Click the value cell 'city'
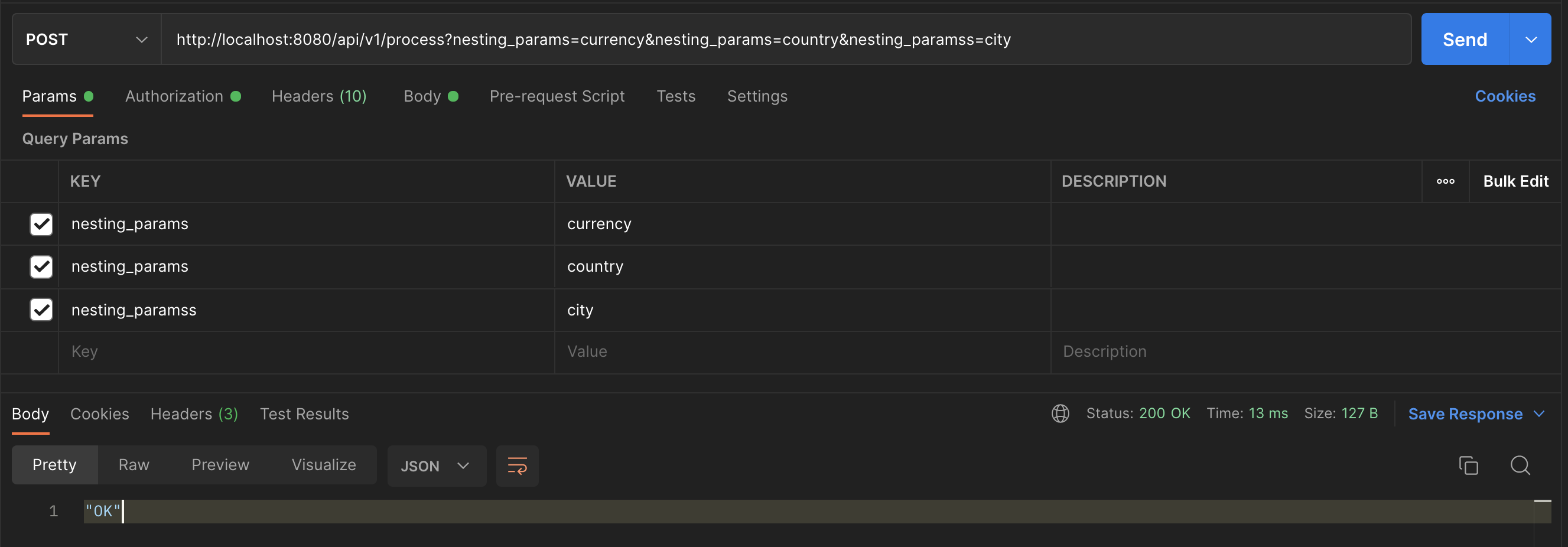The width and height of the screenshot is (1568, 547). (x=802, y=310)
